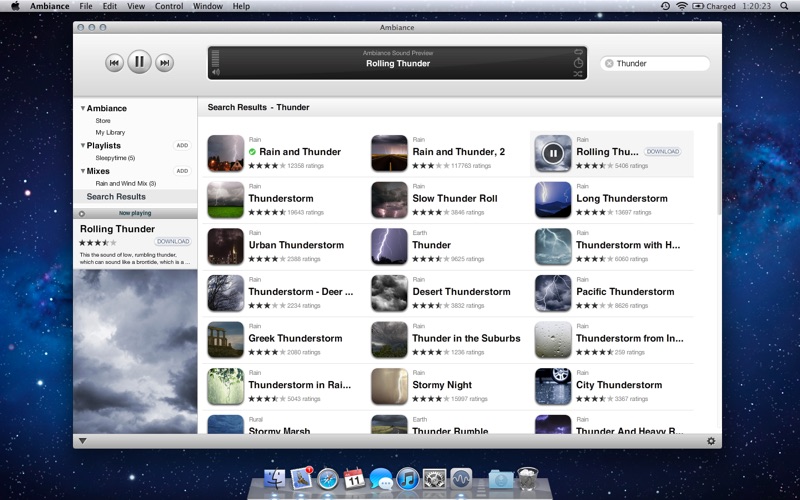Clear the Thunder search field
This screenshot has width=800, height=500.
(x=609, y=63)
